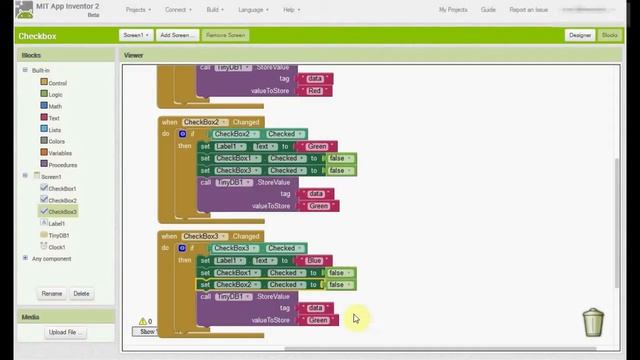Screen dimensions: 640x360
Task: Click the Upload File button
Action: pyautogui.click(x=65, y=332)
